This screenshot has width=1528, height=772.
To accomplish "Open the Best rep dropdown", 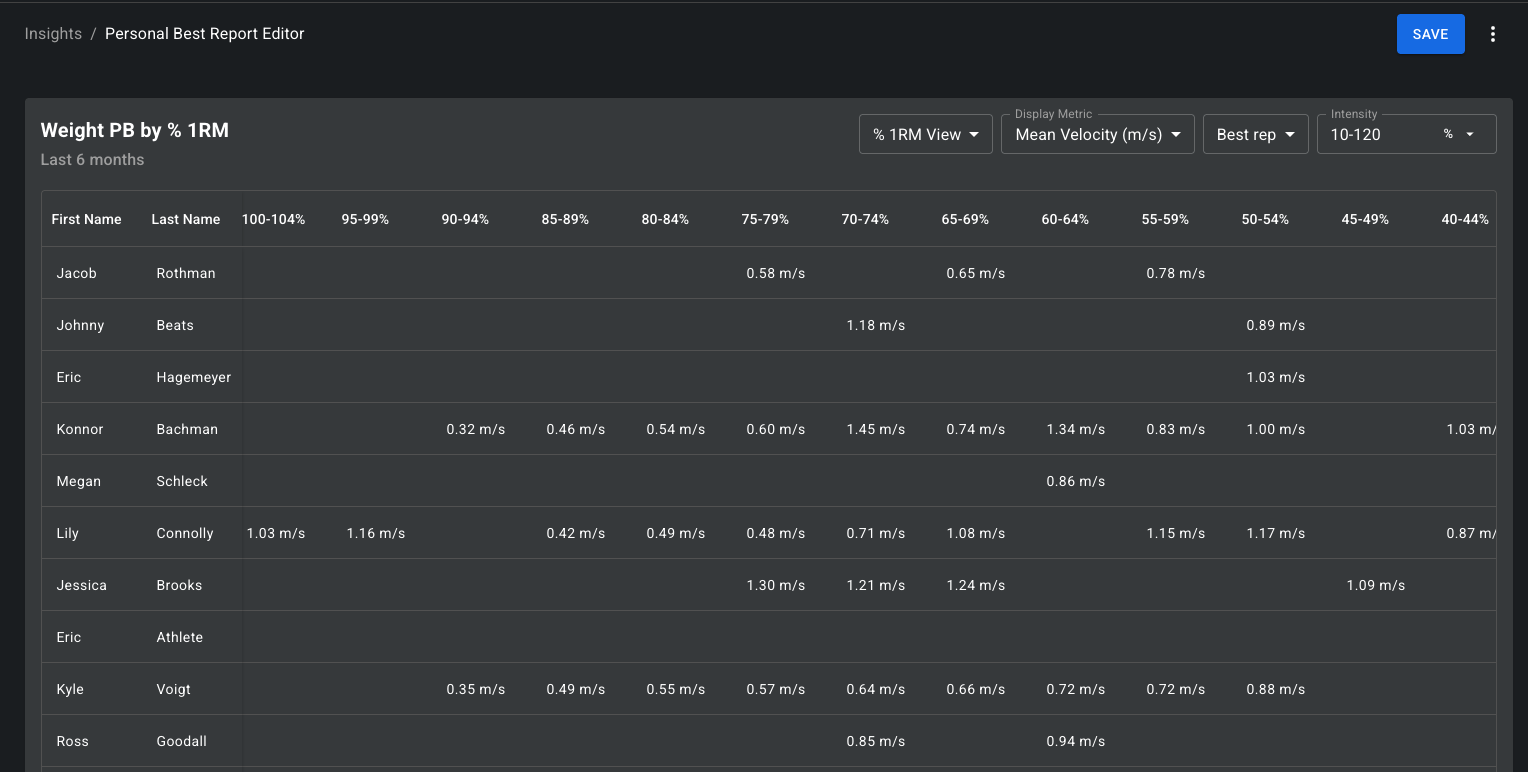I will point(1256,134).
